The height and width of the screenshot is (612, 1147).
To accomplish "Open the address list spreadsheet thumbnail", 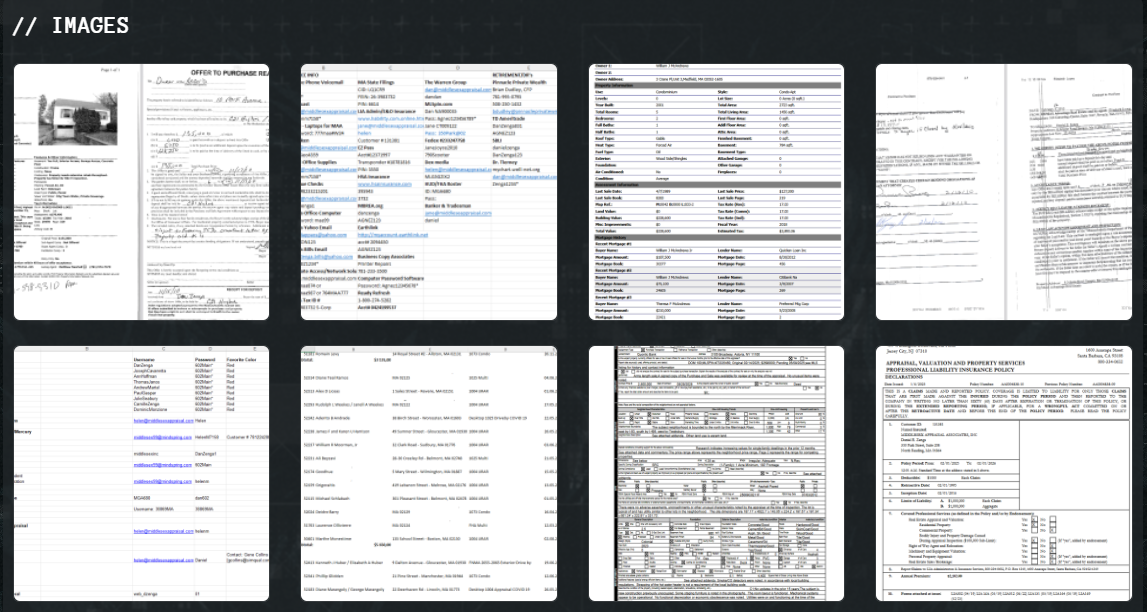I will 429,474.
